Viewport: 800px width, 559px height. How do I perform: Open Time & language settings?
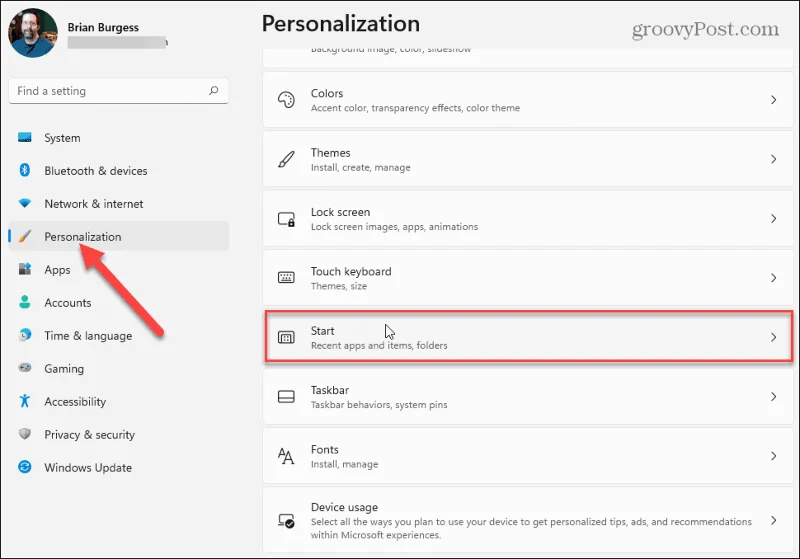click(118, 335)
